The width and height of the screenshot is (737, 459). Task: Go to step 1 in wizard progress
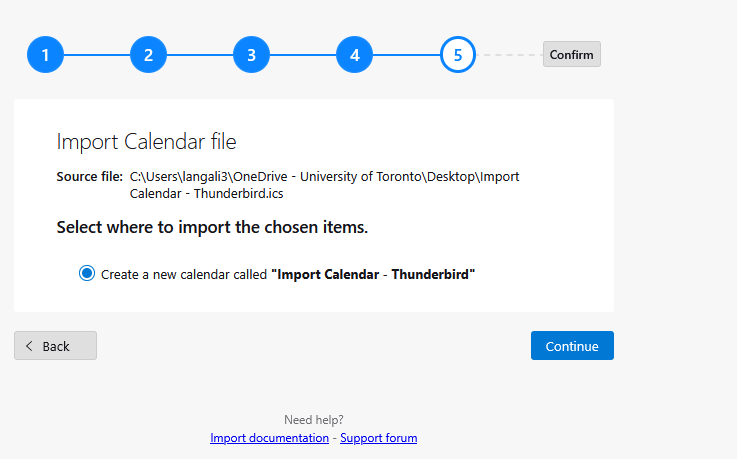[45, 55]
